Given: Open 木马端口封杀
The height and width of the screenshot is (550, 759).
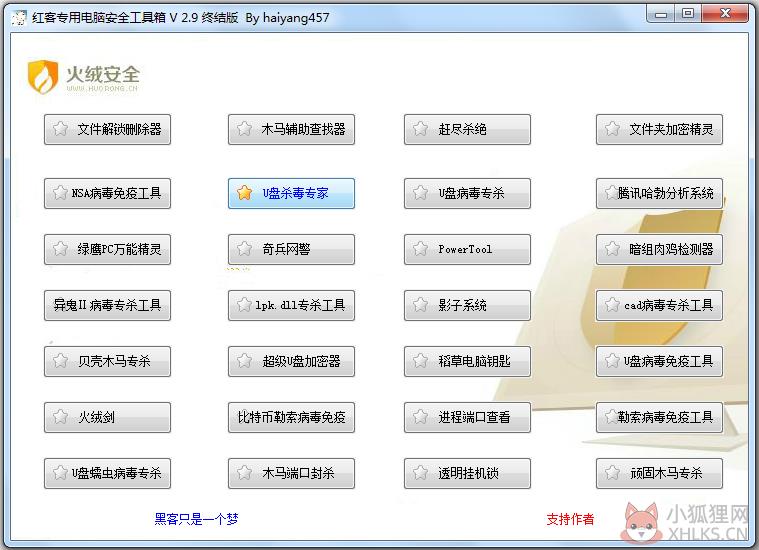Looking at the screenshot, I should point(291,474).
